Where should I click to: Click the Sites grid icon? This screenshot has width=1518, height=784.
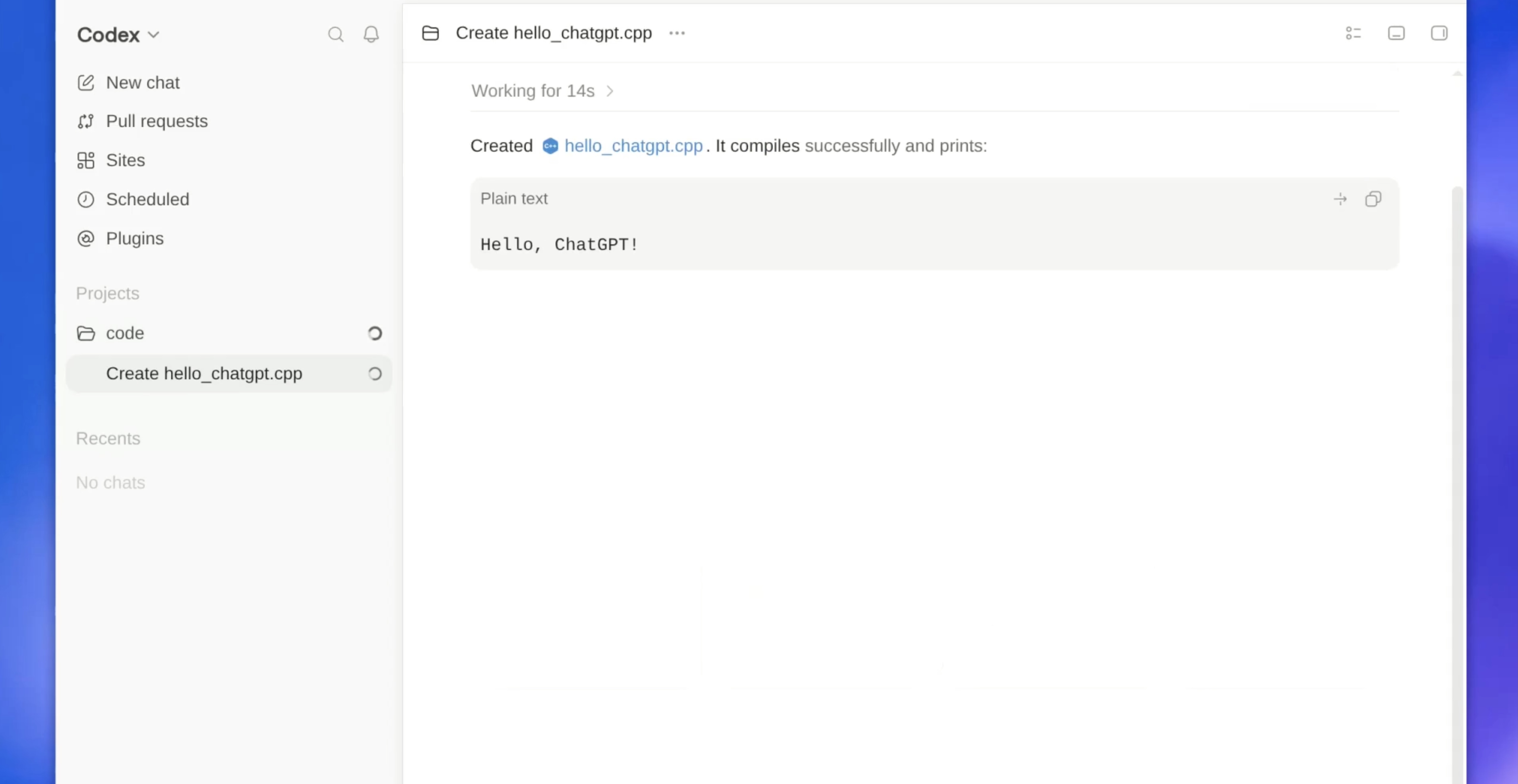click(x=86, y=160)
